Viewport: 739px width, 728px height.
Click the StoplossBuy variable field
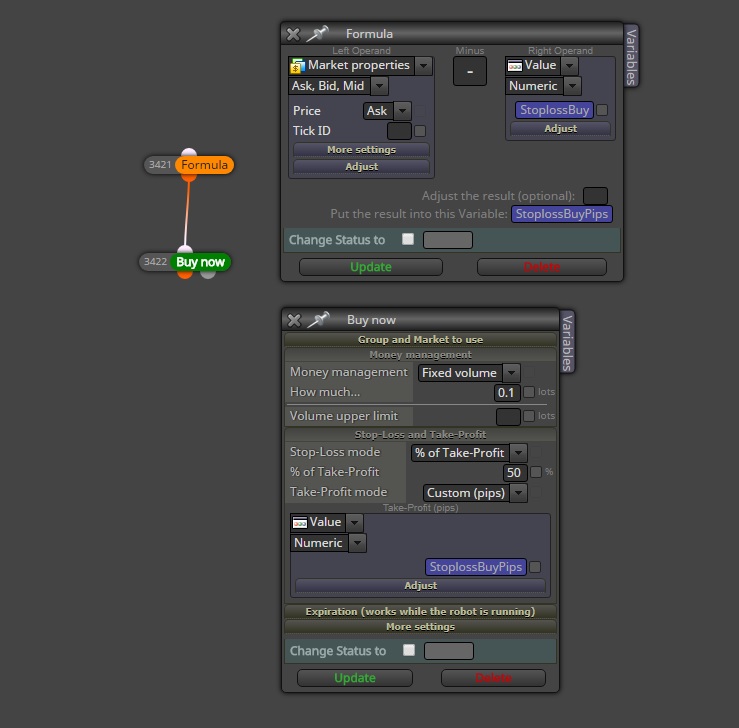click(554, 110)
